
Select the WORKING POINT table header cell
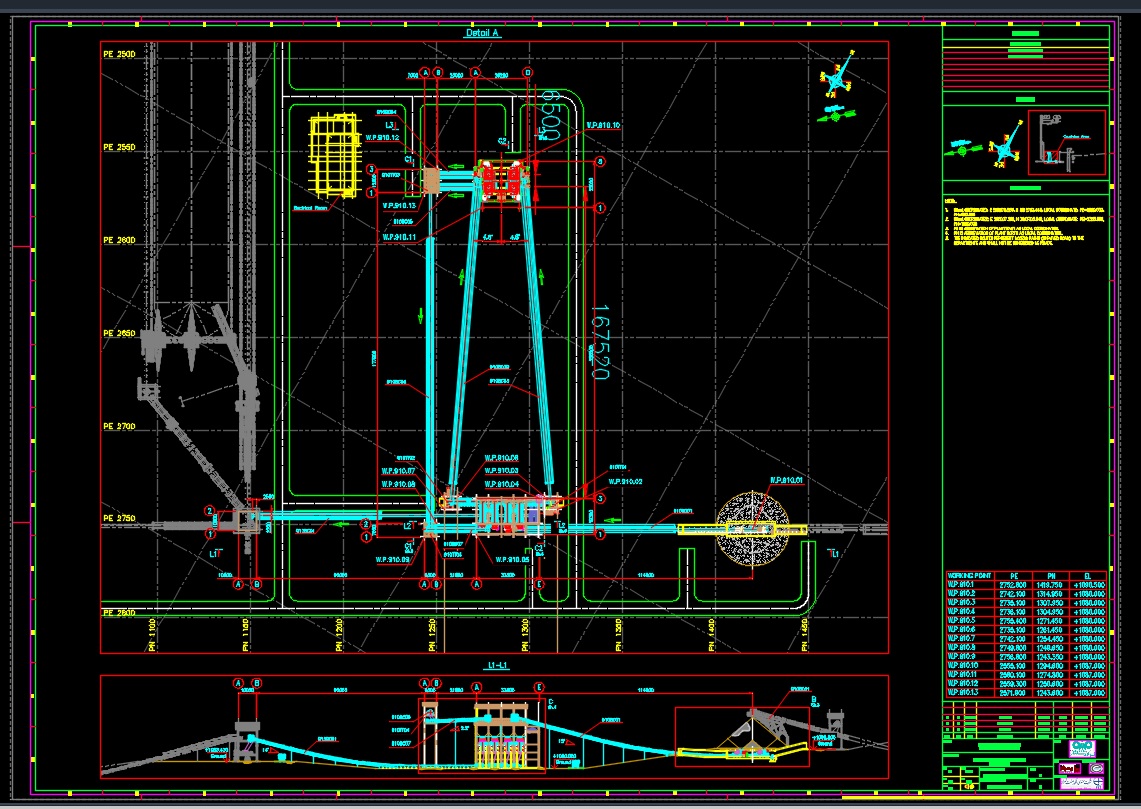pyautogui.click(x=969, y=575)
